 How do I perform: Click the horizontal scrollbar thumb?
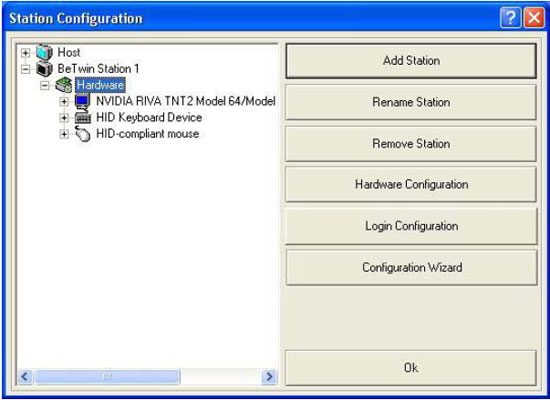tap(108, 377)
